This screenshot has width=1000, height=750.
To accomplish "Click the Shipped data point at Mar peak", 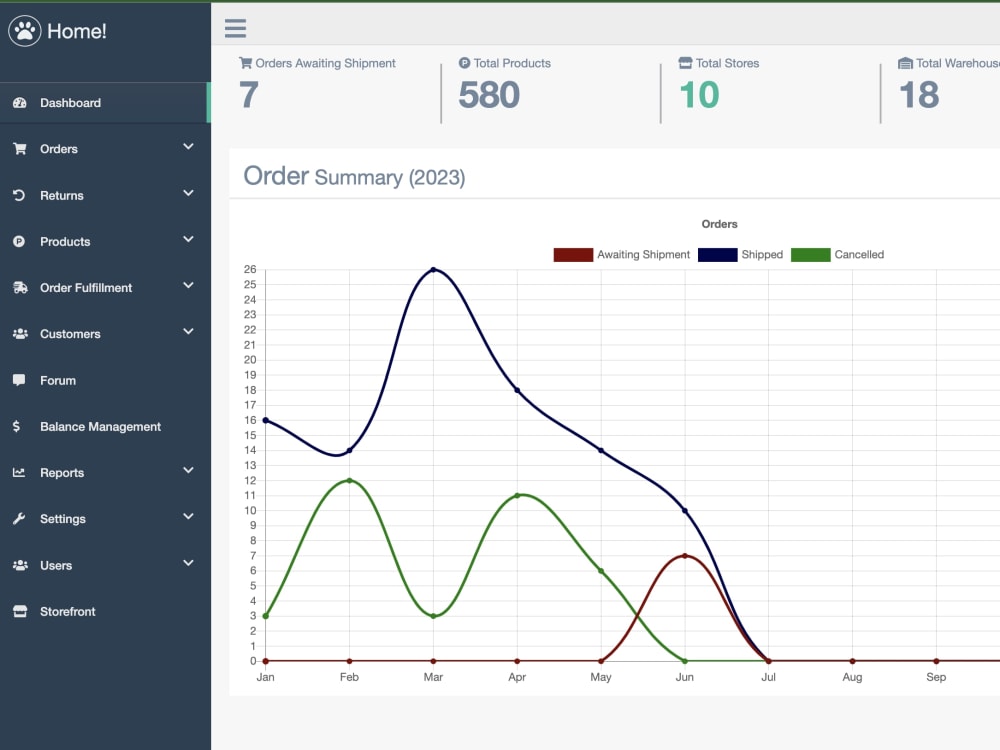I will coord(434,270).
